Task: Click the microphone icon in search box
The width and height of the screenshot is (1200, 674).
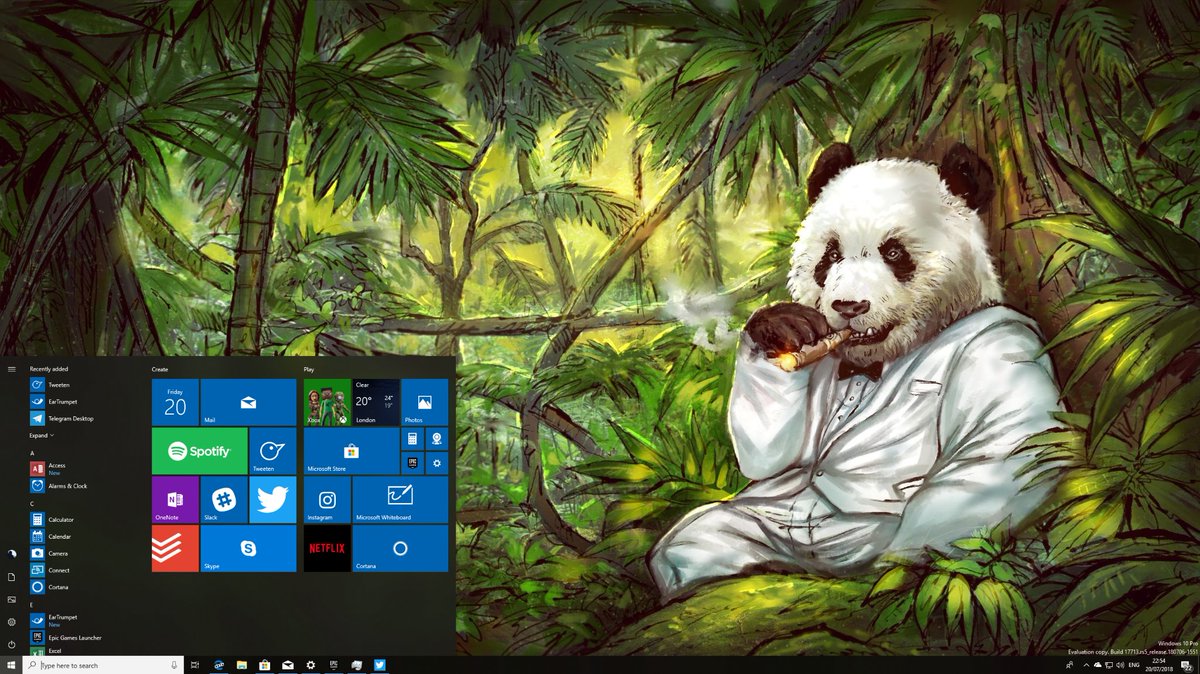Action: pos(174,665)
